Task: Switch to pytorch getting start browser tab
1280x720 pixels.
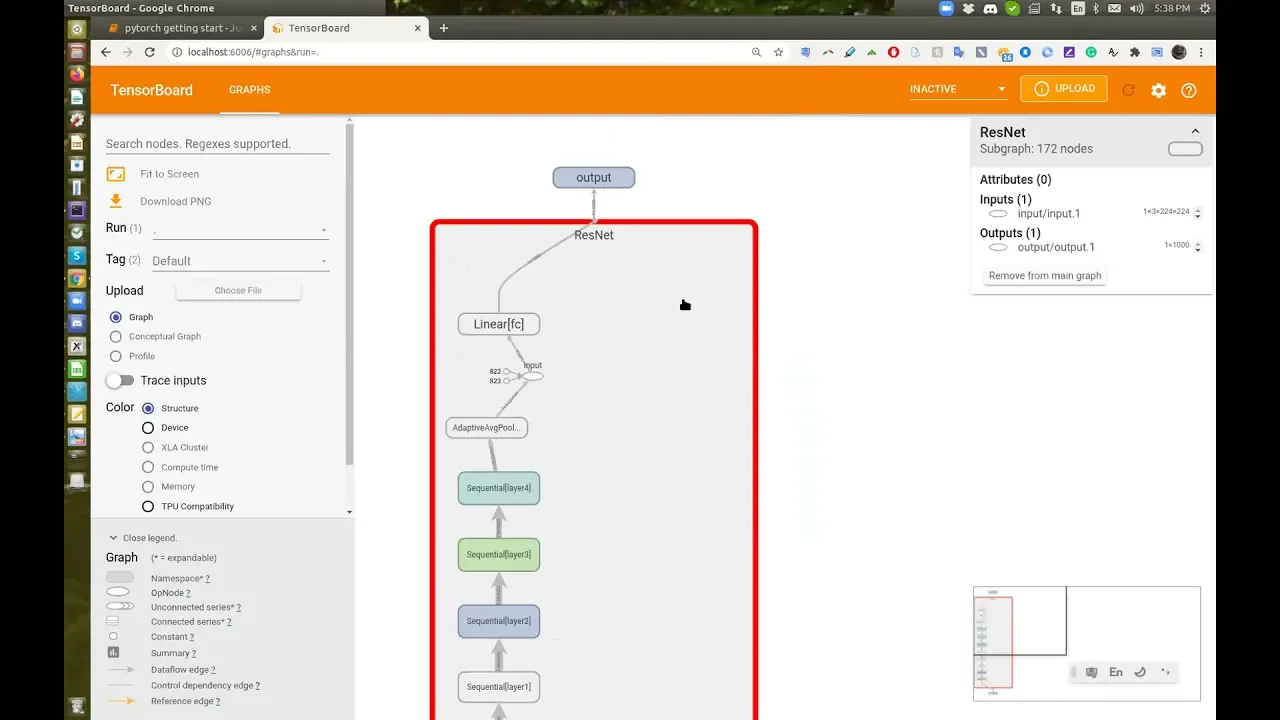Action: point(180,28)
